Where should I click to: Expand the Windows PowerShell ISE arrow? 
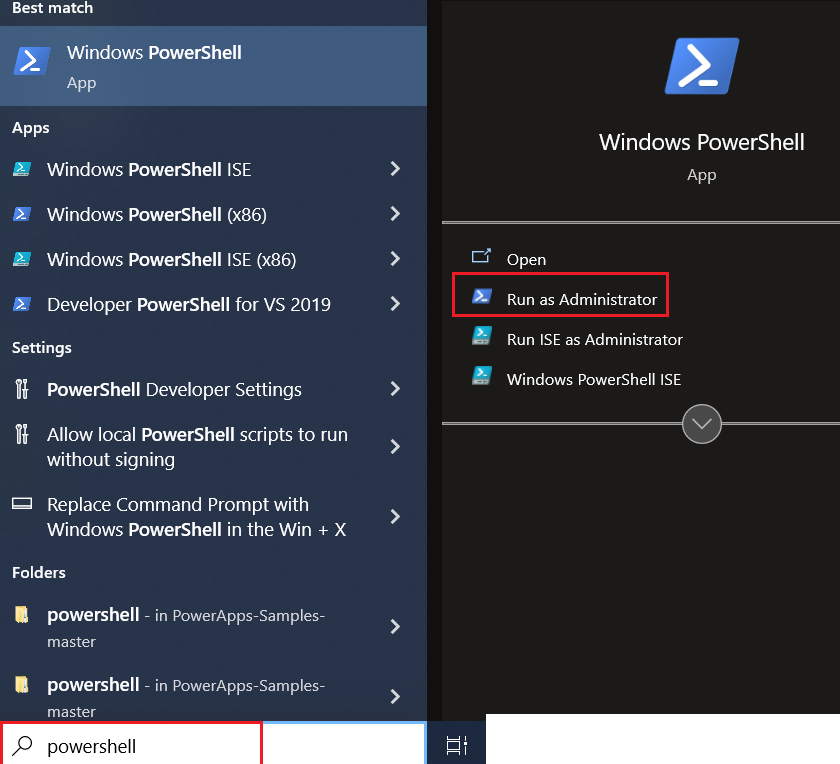[x=395, y=169]
